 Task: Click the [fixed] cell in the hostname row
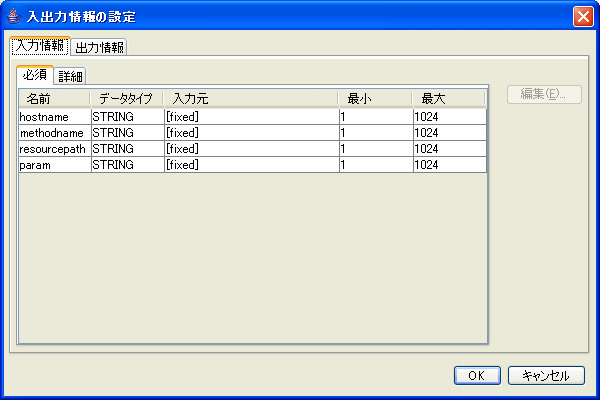pyautogui.click(x=251, y=117)
